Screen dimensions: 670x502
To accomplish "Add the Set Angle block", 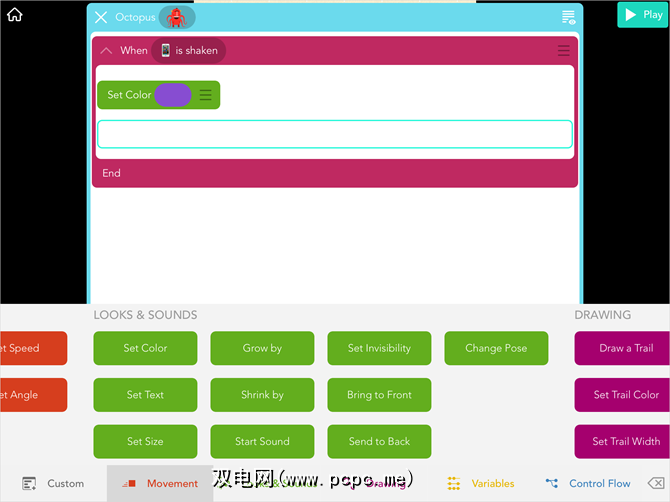I will coord(33,395).
